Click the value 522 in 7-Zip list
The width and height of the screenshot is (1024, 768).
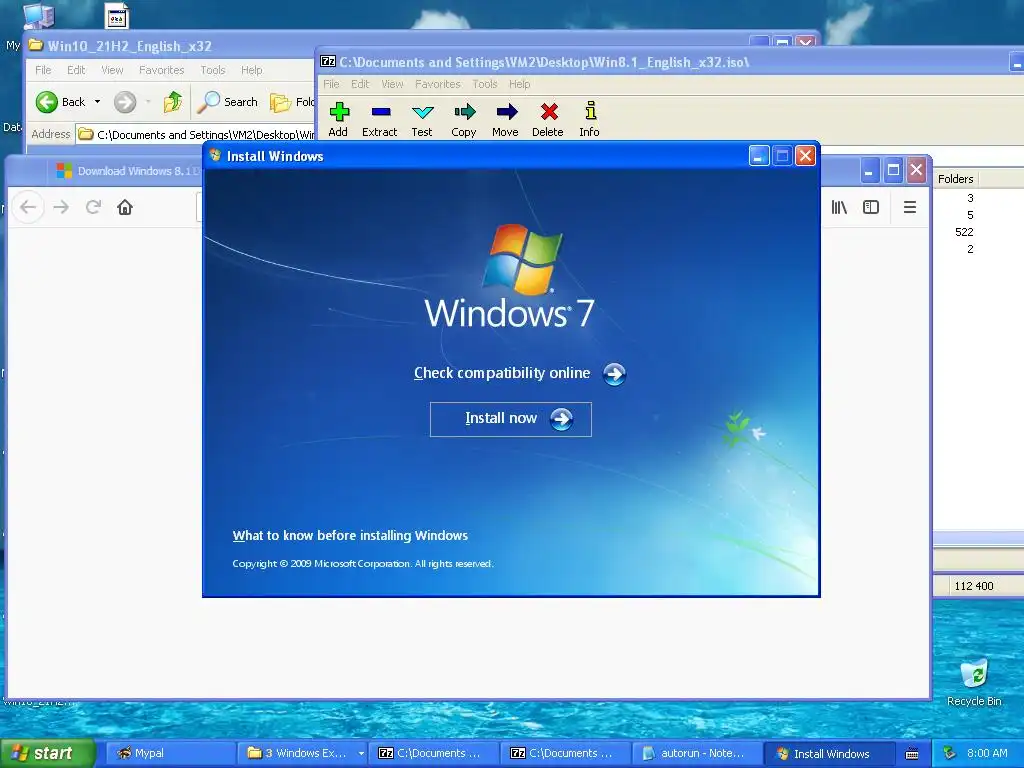pyautogui.click(x=964, y=232)
